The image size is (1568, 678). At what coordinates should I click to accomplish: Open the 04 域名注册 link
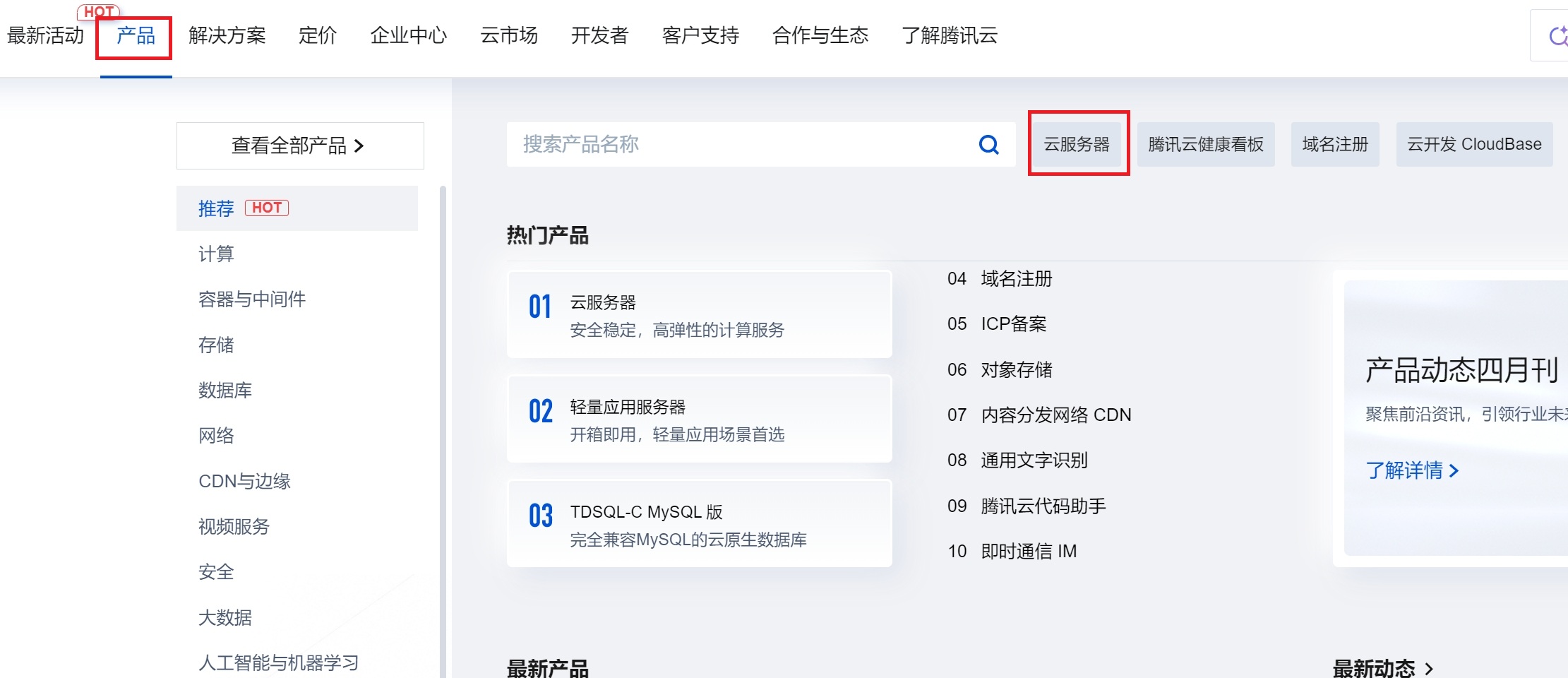(1000, 279)
